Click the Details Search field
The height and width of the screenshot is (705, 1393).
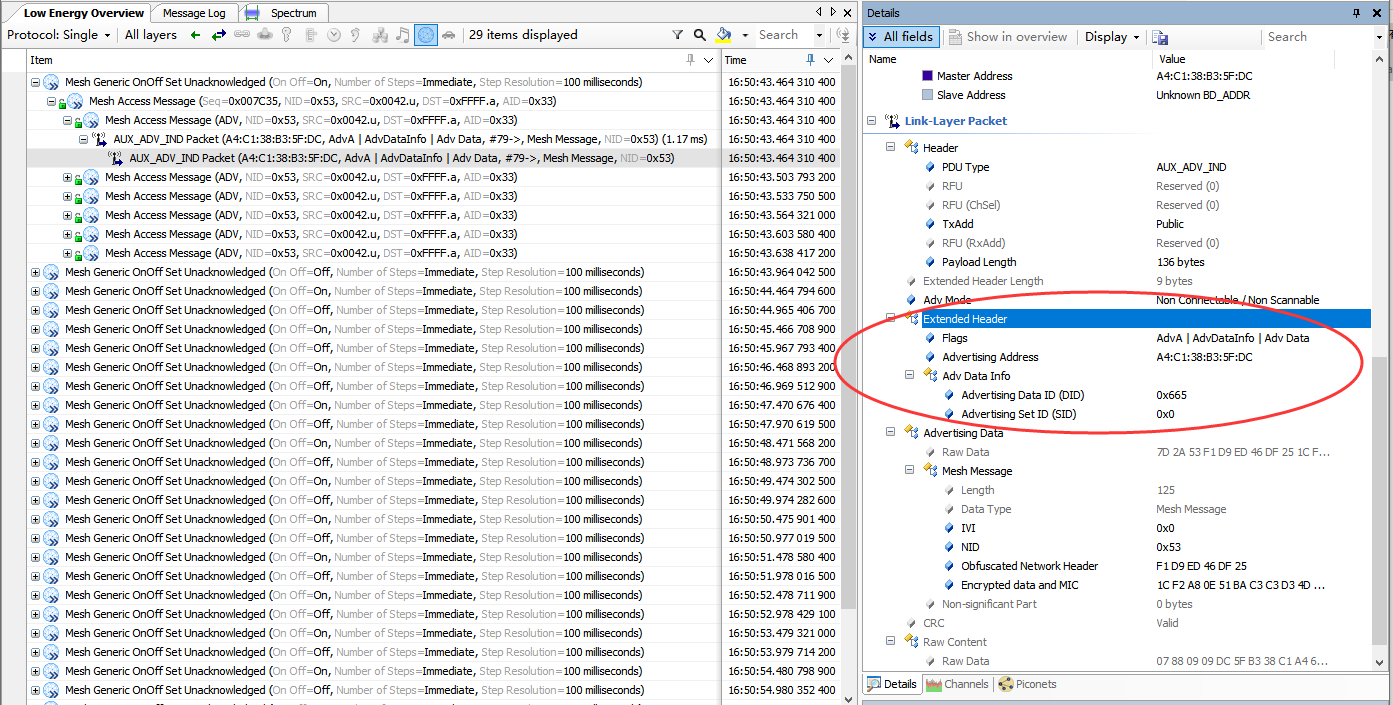[1317, 37]
